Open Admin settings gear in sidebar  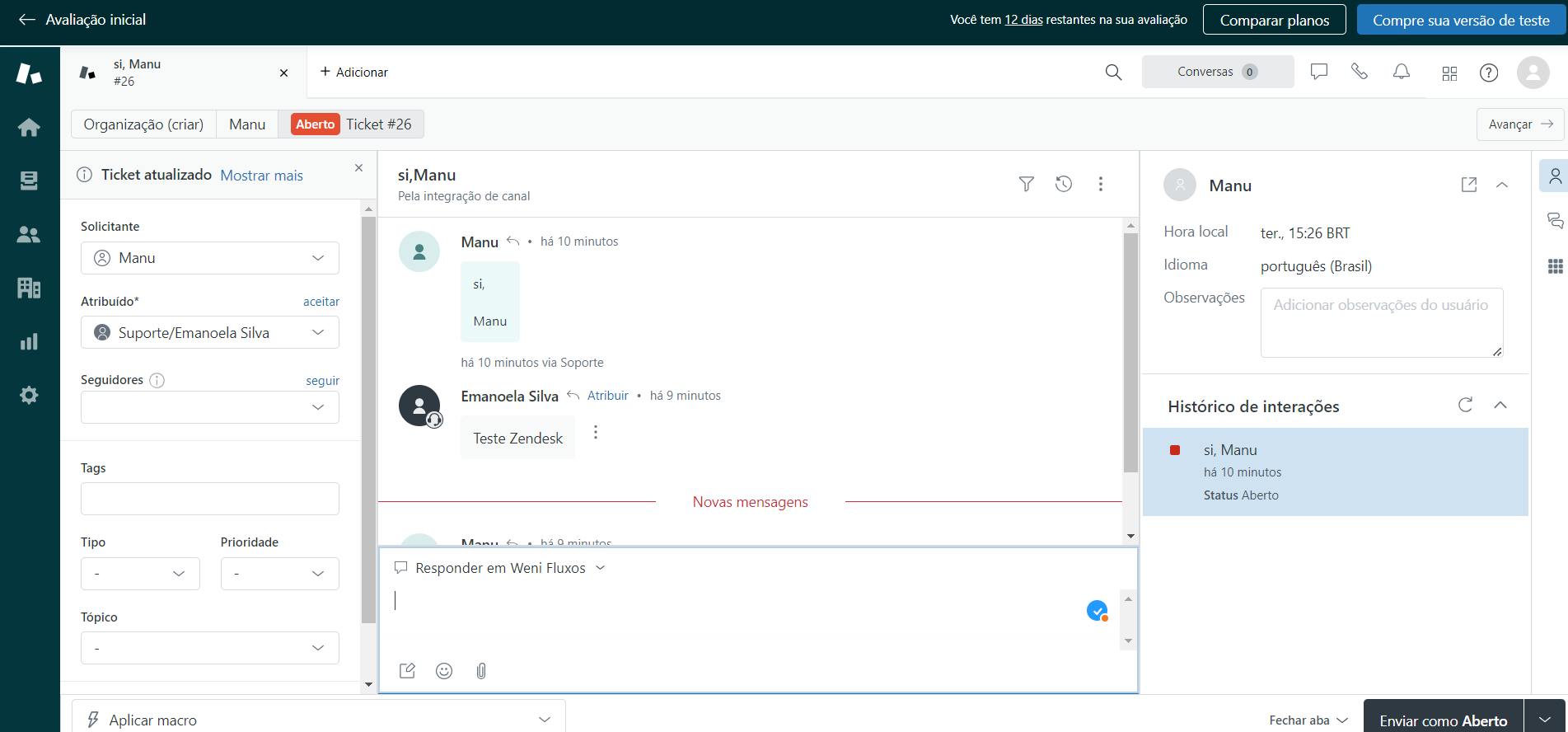point(29,396)
